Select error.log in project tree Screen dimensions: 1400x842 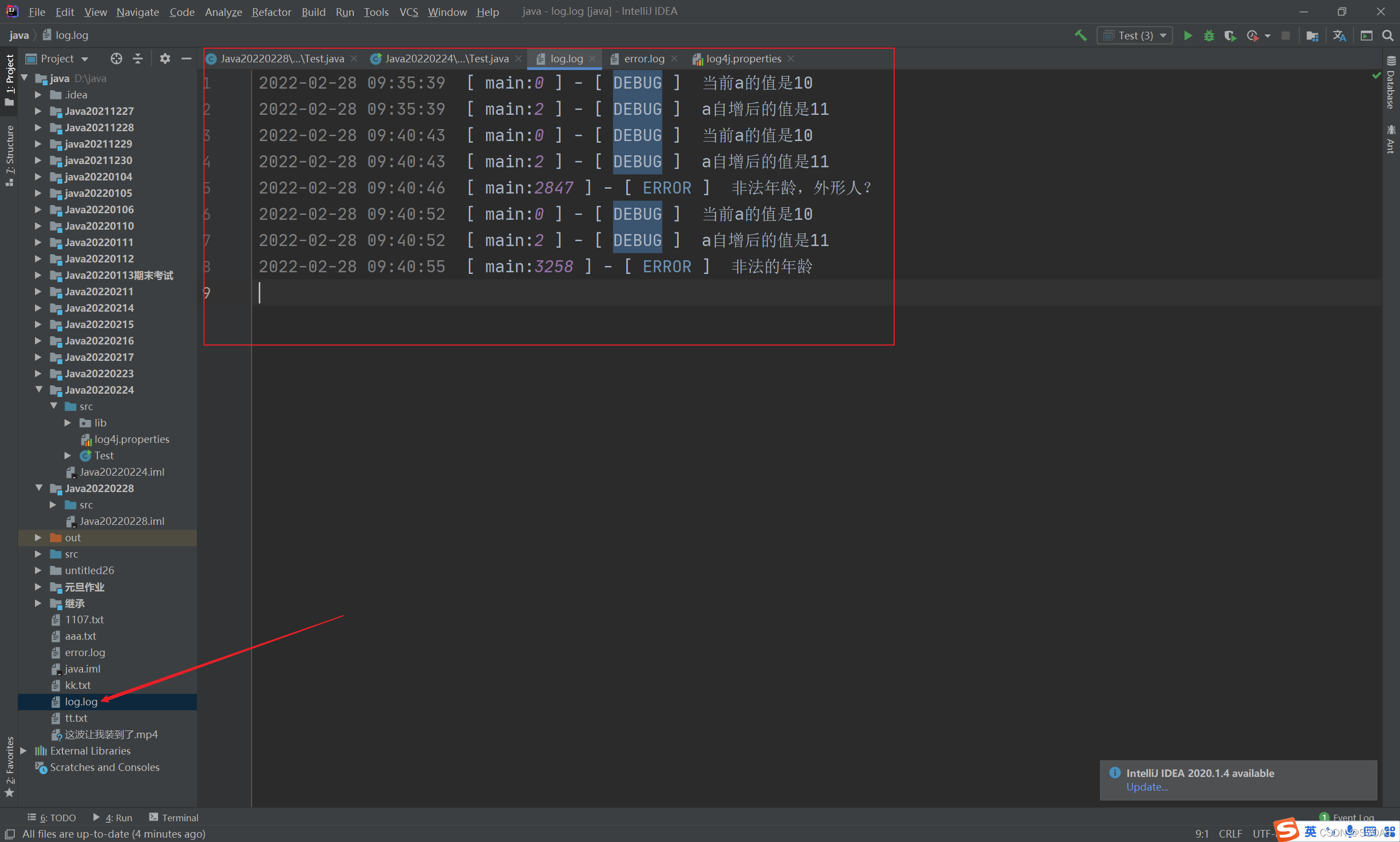tap(85, 652)
